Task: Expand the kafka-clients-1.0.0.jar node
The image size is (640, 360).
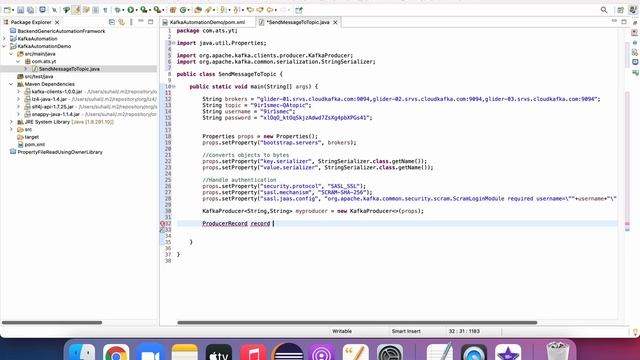Action: pyautogui.click(x=18, y=92)
